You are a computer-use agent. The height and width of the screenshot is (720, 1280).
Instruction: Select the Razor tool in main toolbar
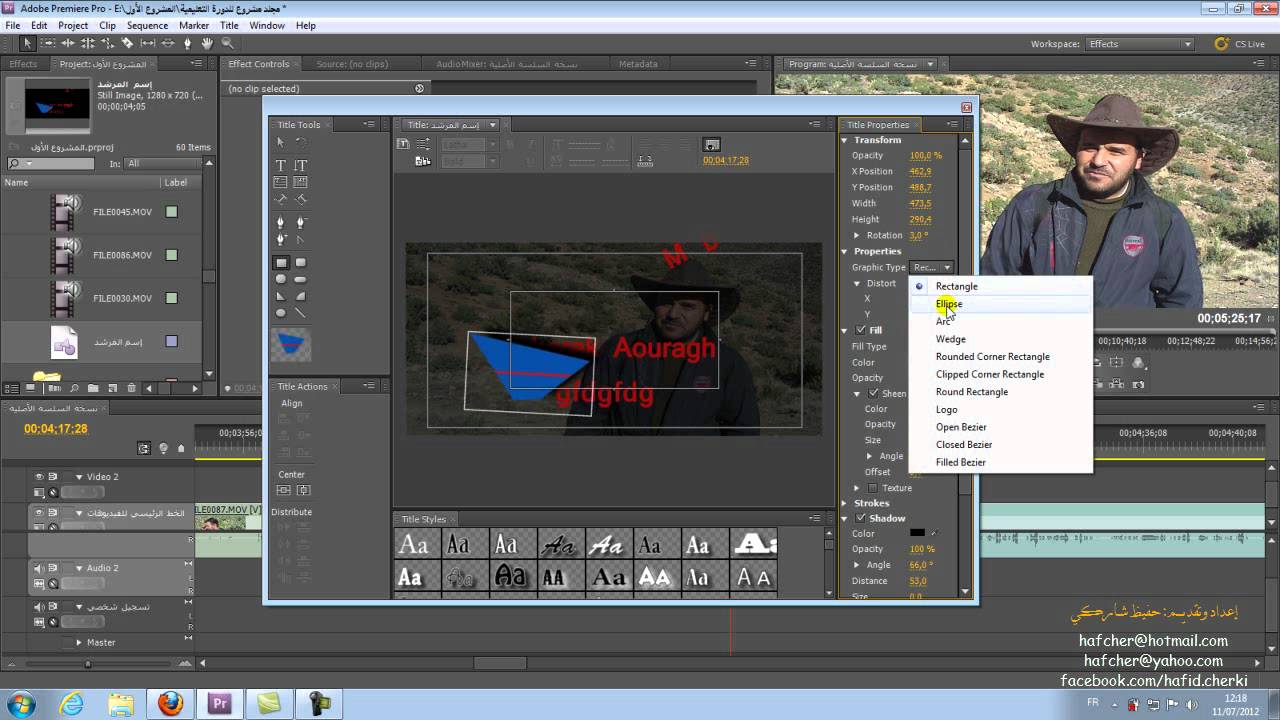click(x=127, y=43)
